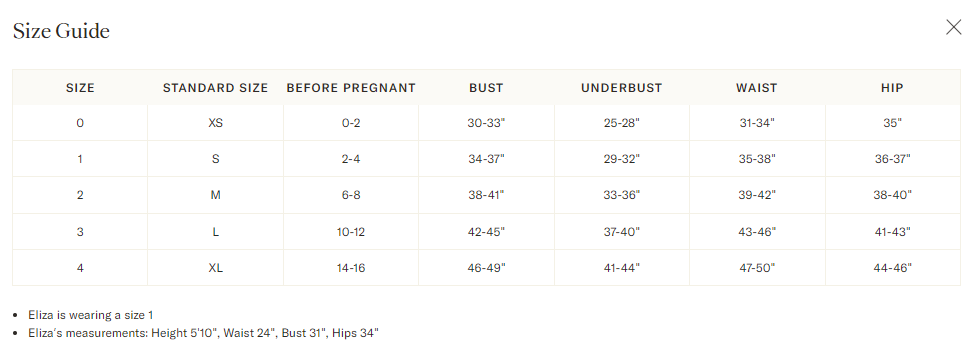This screenshot has width=971, height=363.
Task: Click the WAIST column header
Action: (757, 88)
